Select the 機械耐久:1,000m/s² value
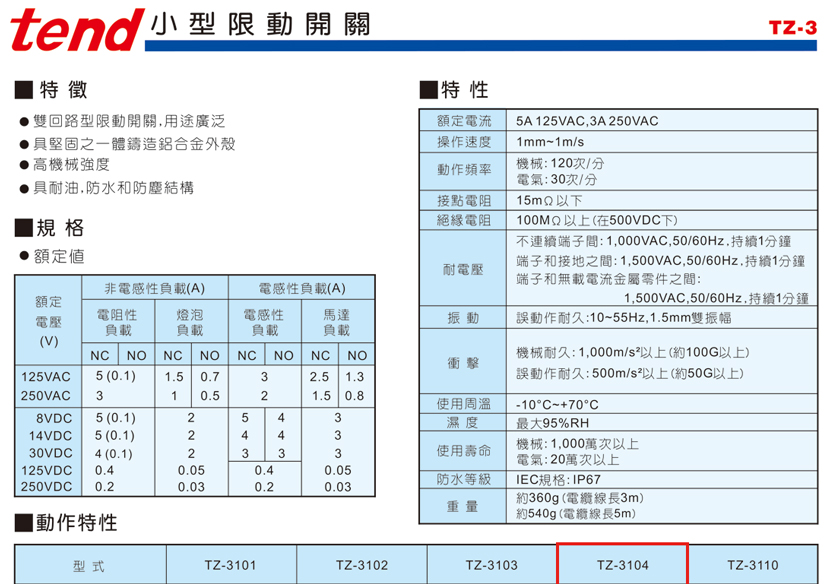The width and height of the screenshot is (830, 584). tap(633, 353)
